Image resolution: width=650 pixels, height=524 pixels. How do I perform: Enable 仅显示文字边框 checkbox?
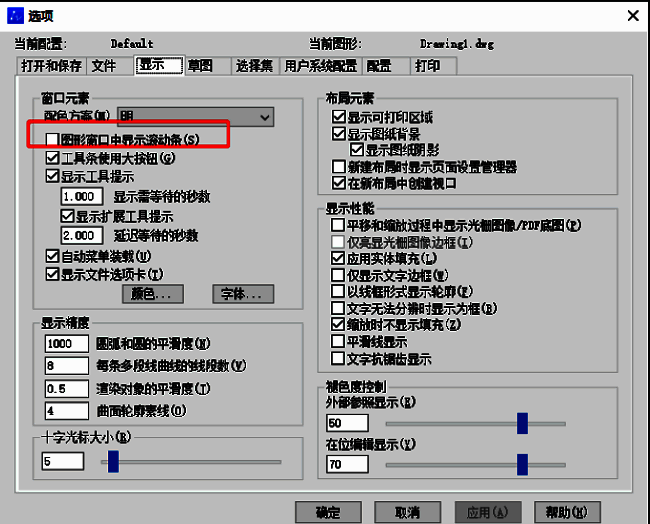[337, 275]
